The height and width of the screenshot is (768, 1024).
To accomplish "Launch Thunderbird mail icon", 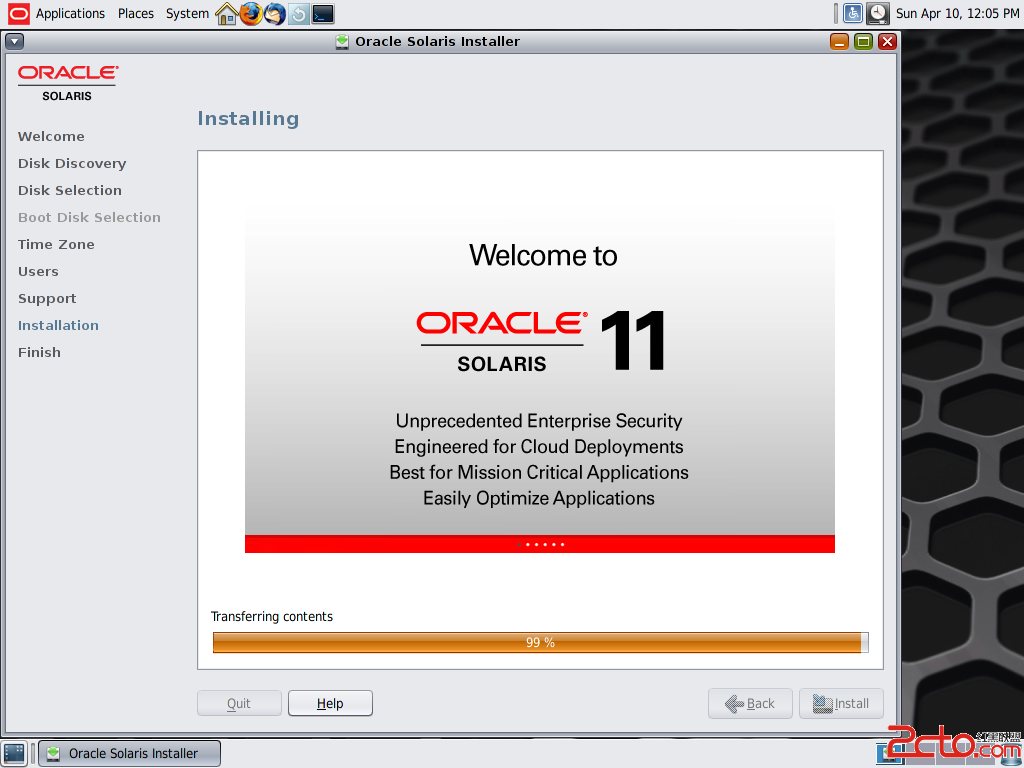I will tap(275, 14).
